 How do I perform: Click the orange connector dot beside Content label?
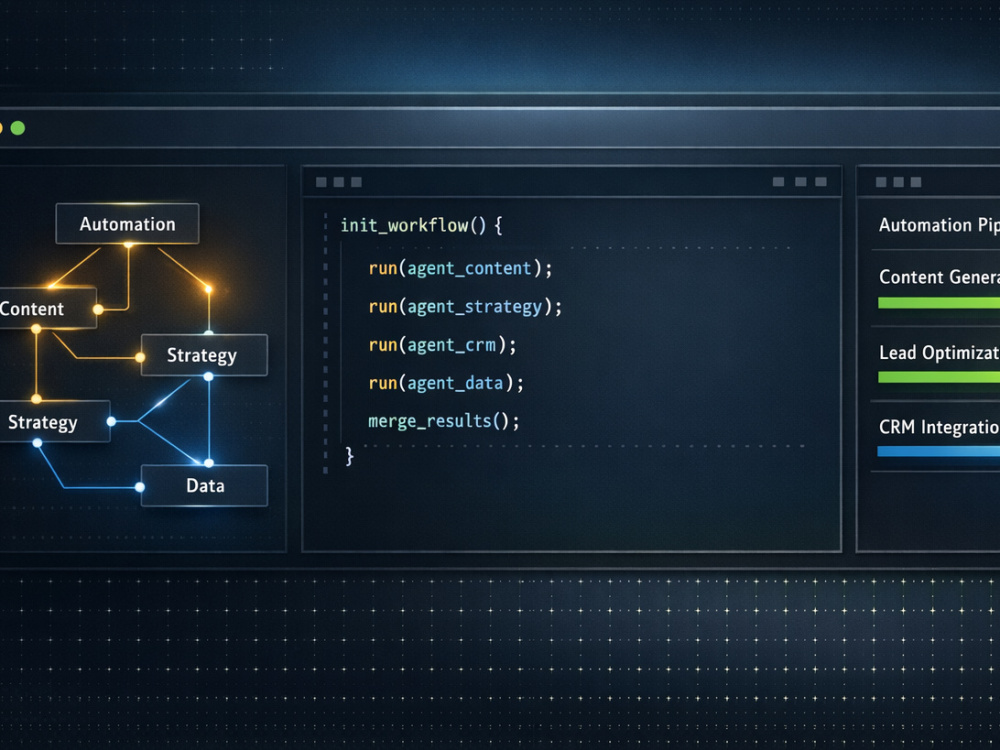click(98, 309)
